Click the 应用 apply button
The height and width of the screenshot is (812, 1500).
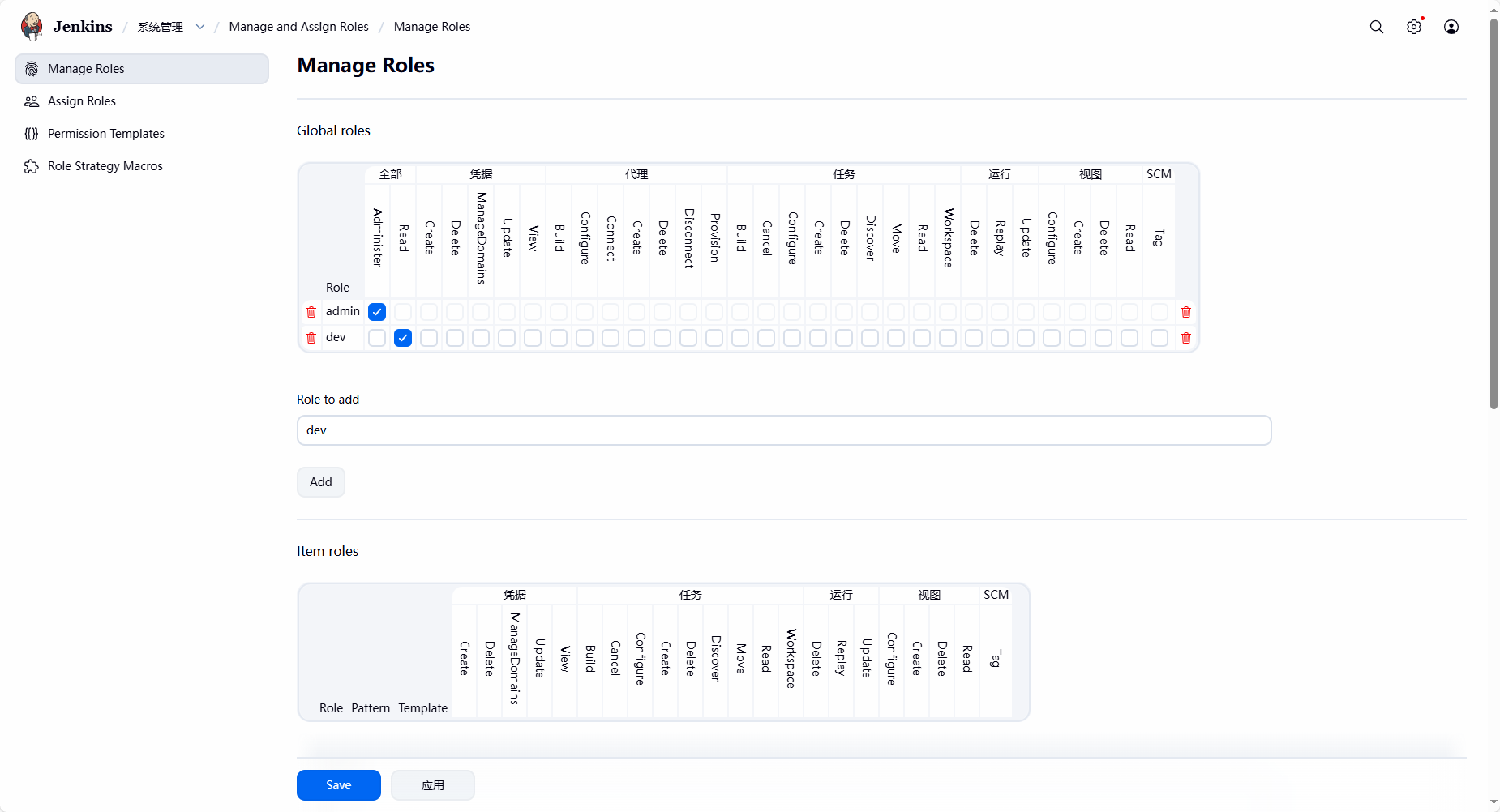(432, 785)
